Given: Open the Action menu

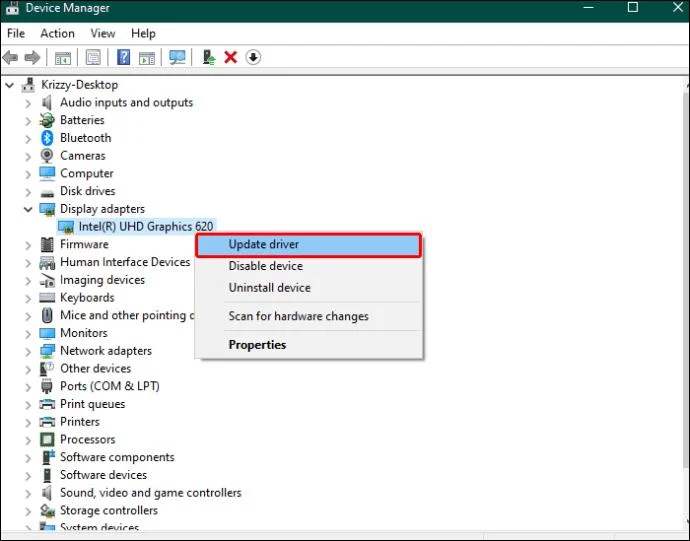Looking at the screenshot, I should [x=57, y=33].
